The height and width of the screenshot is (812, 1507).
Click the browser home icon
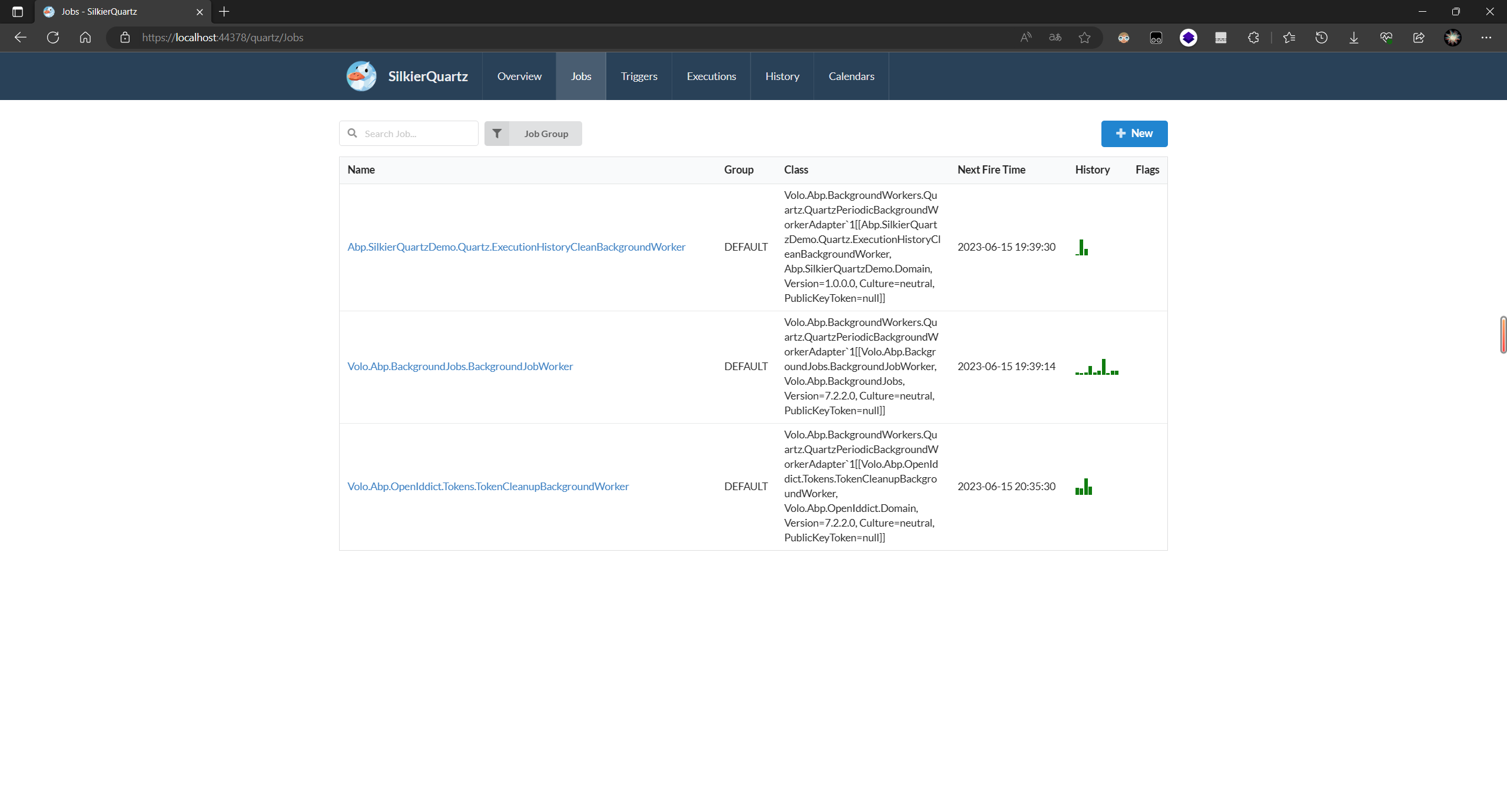tap(85, 38)
